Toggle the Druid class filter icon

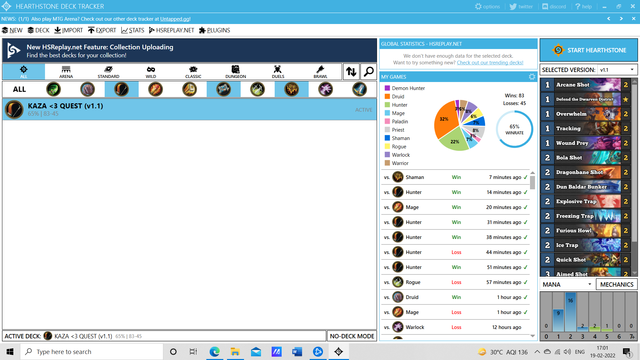[87, 89]
